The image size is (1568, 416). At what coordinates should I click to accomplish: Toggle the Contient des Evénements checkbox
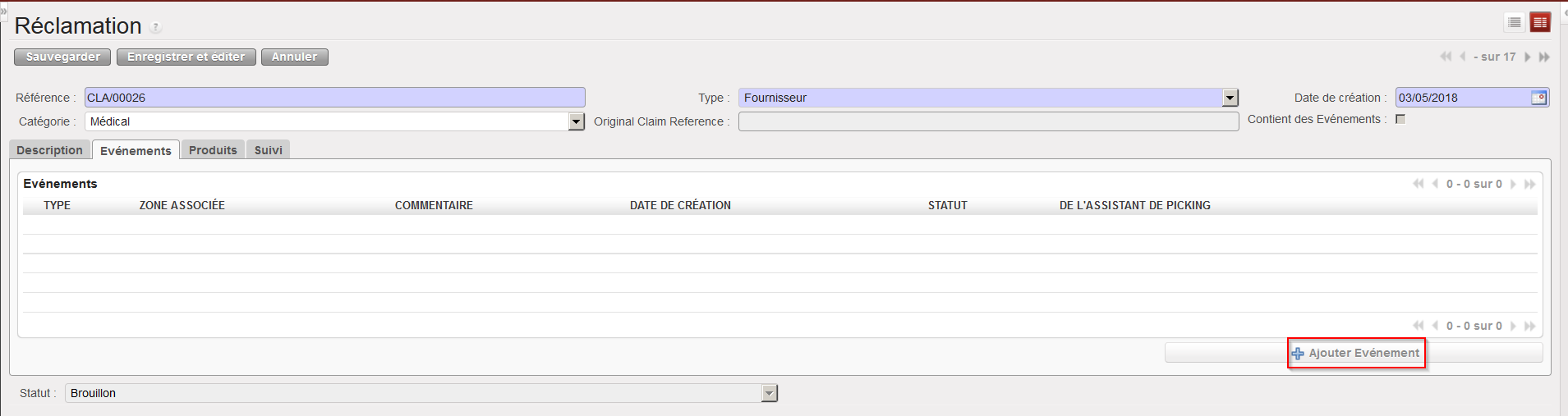coord(1400,119)
